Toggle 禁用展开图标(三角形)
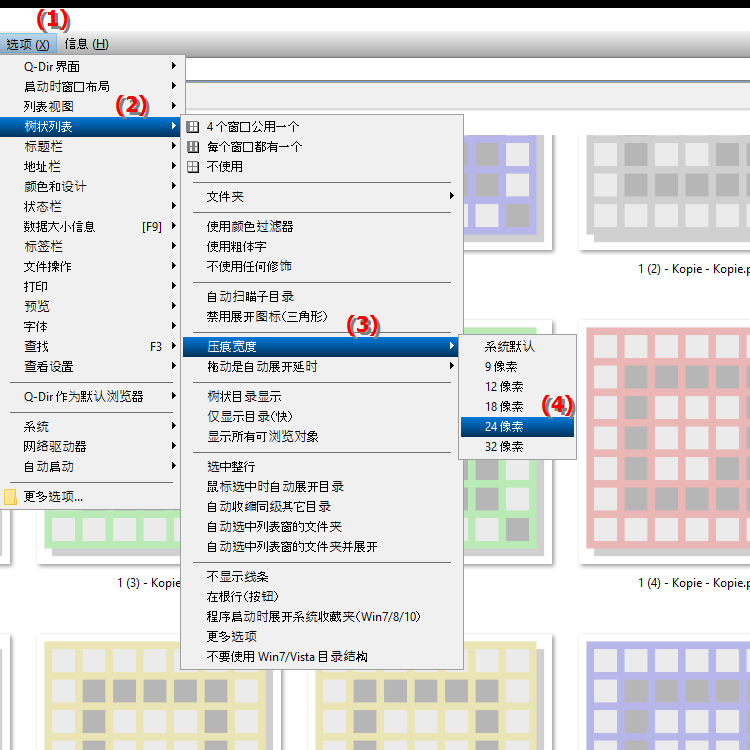 321,317
